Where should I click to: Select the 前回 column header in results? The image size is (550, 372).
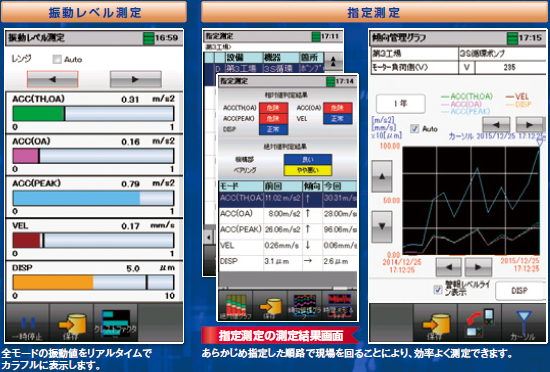coord(283,186)
